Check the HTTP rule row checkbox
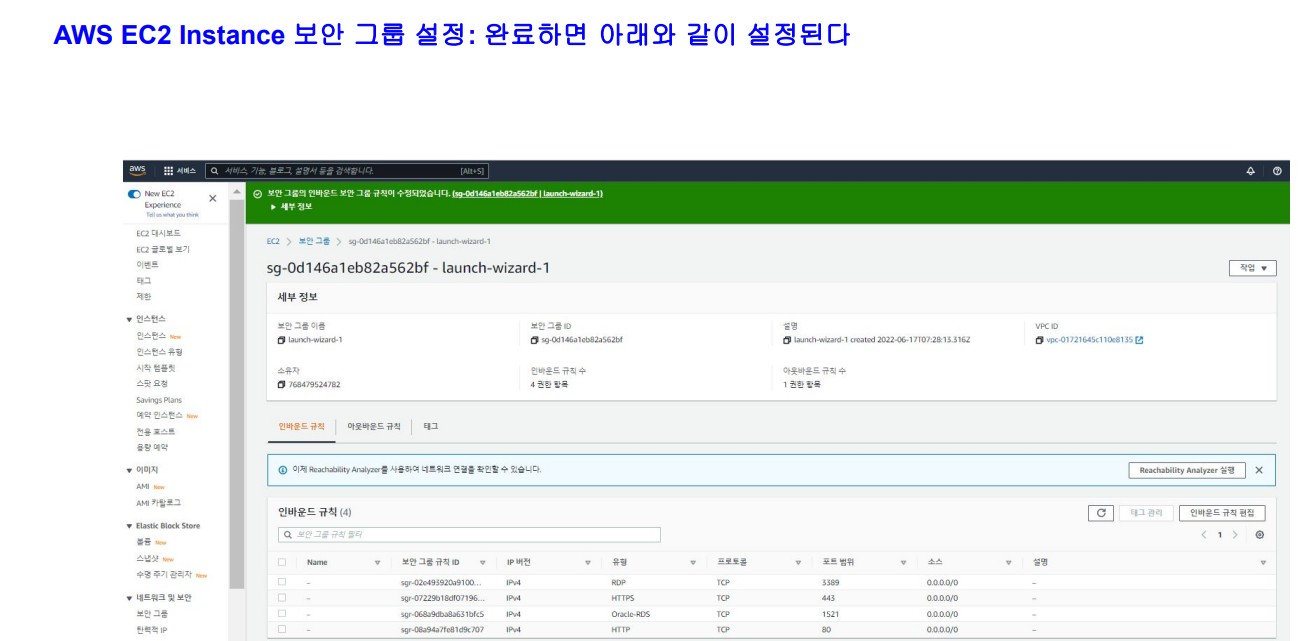The image size is (1313, 641). [x=282, y=630]
